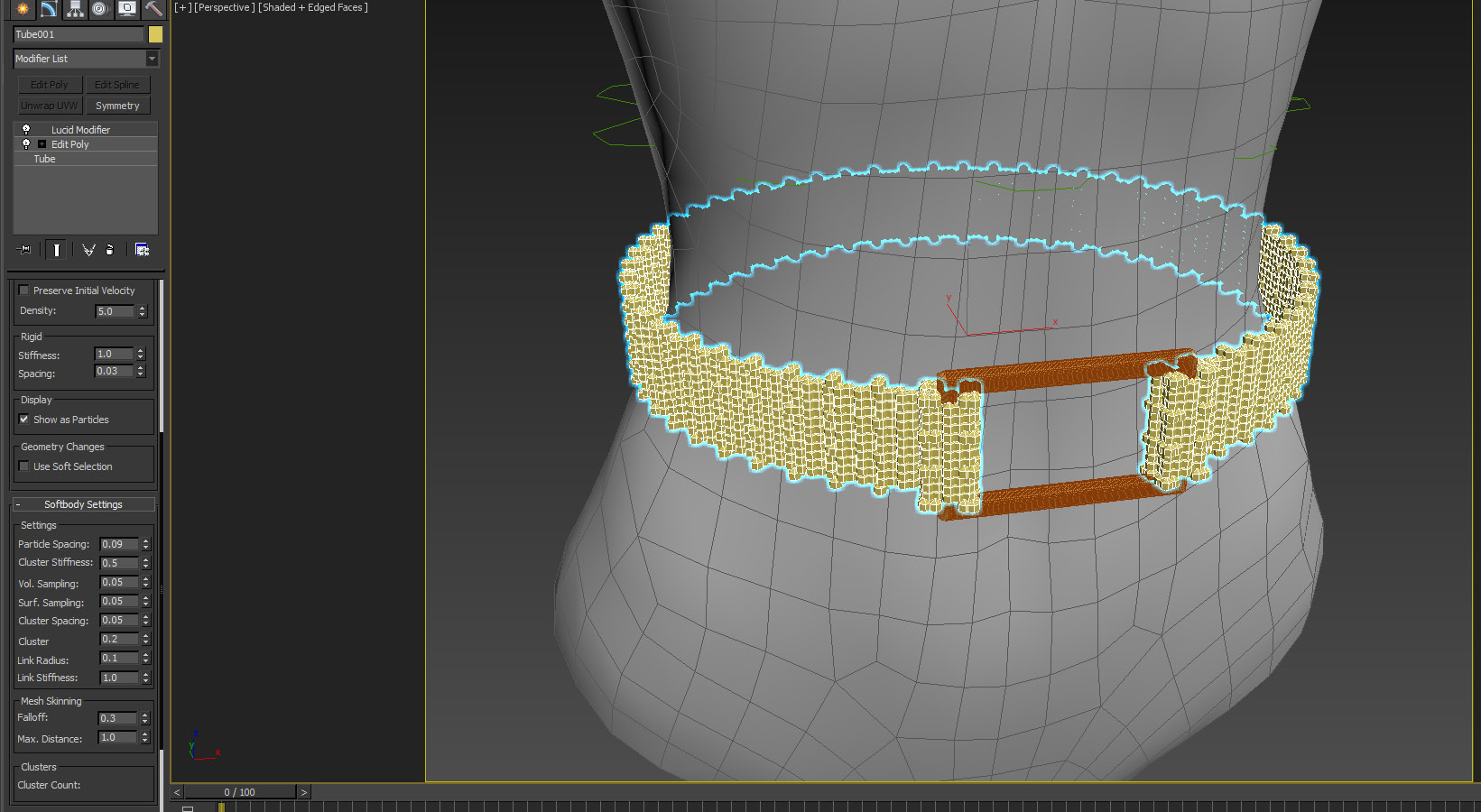This screenshot has width=1481, height=812.
Task: Uncheck Show as Particles
Action: coord(24,420)
